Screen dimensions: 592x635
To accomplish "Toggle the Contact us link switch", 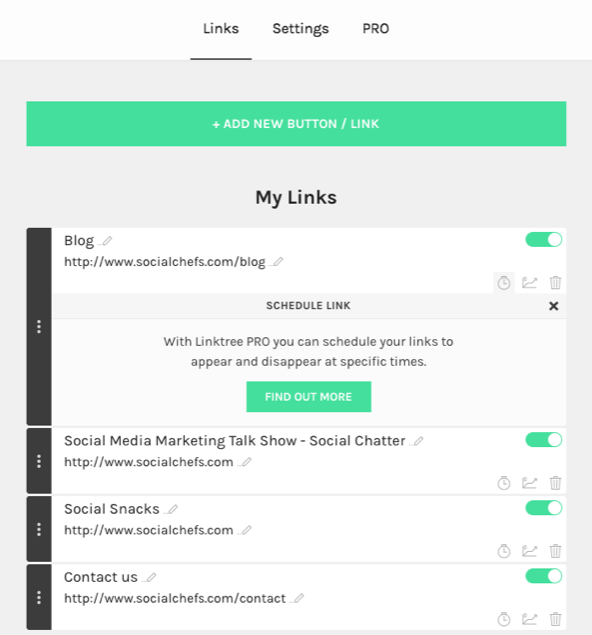I will click(543, 576).
